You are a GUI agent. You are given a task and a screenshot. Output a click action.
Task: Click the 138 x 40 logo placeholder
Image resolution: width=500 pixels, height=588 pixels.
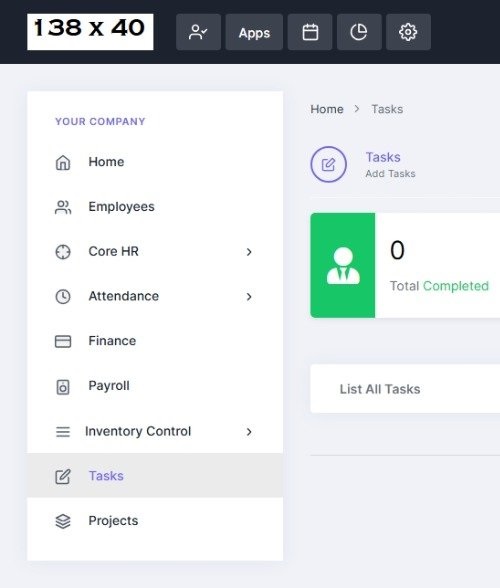(x=90, y=32)
